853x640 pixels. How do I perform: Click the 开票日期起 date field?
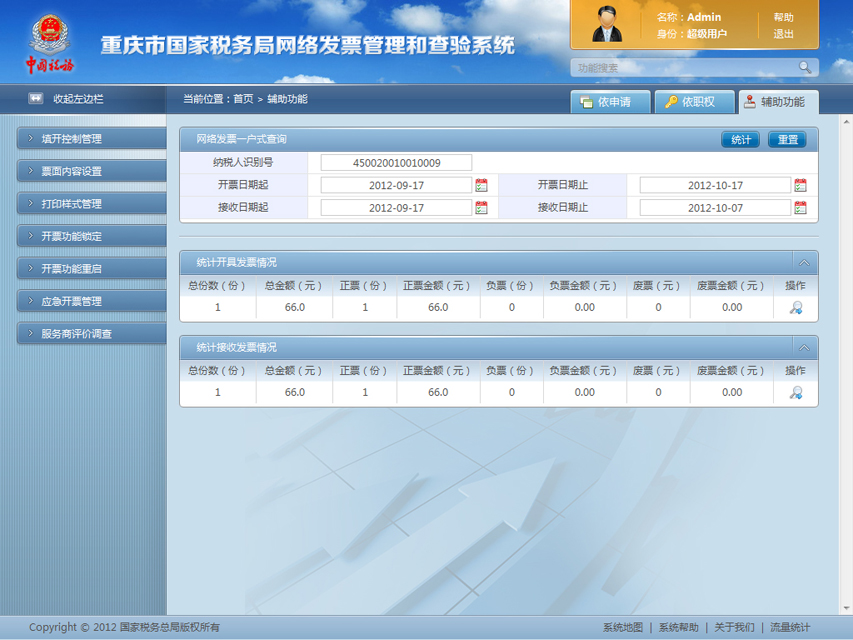click(396, 186)
